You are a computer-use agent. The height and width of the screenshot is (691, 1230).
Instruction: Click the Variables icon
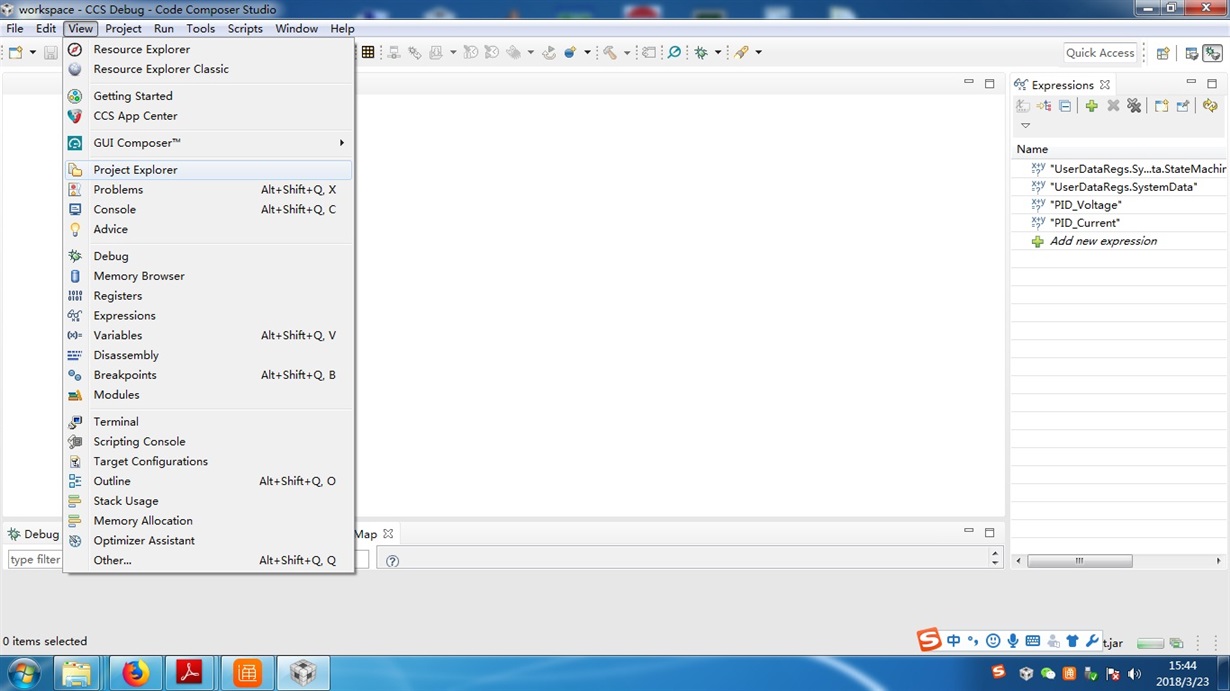pos(75,335)
